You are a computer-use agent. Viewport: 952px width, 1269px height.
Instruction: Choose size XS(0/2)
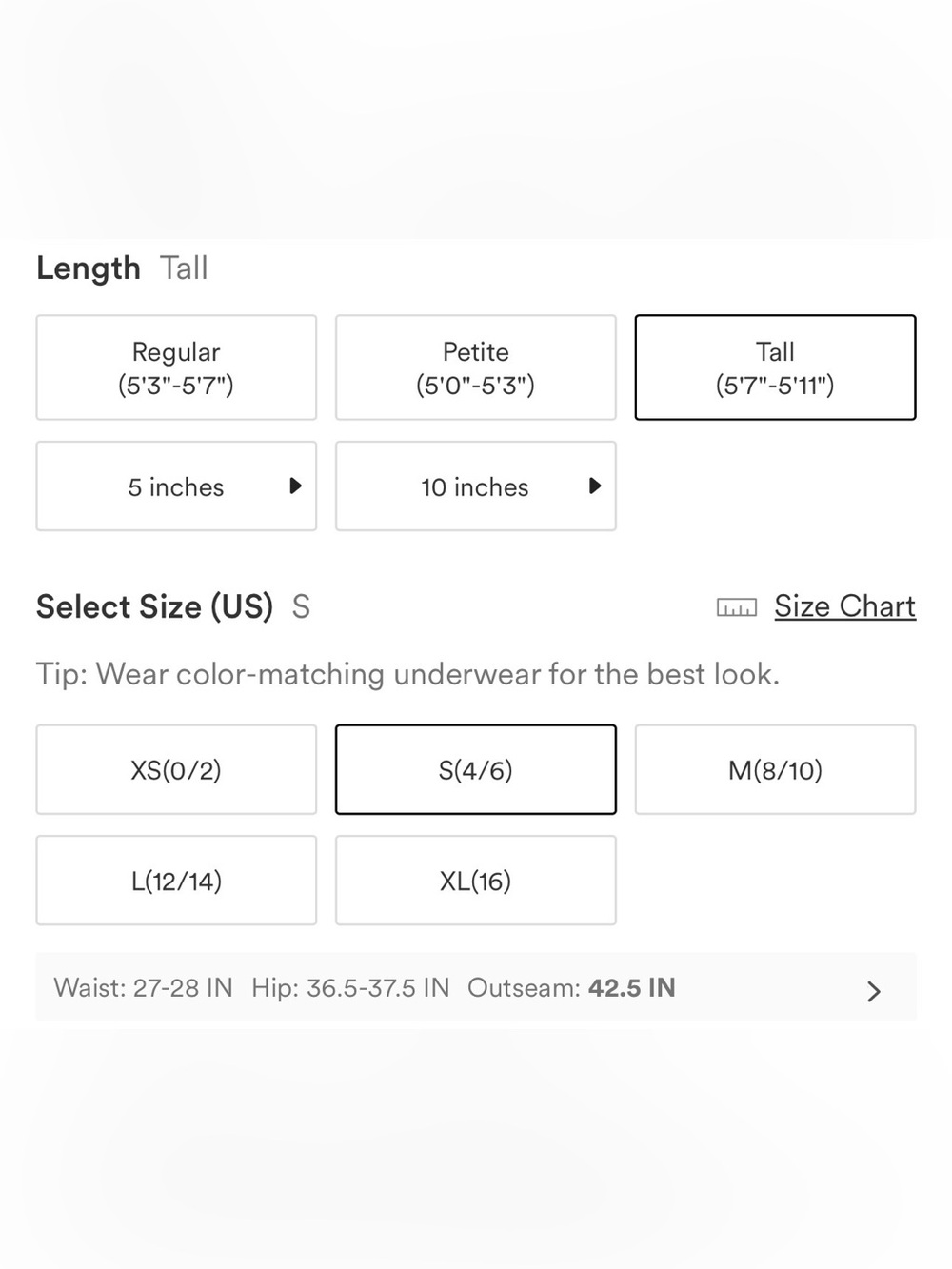(x=176, y=769)
